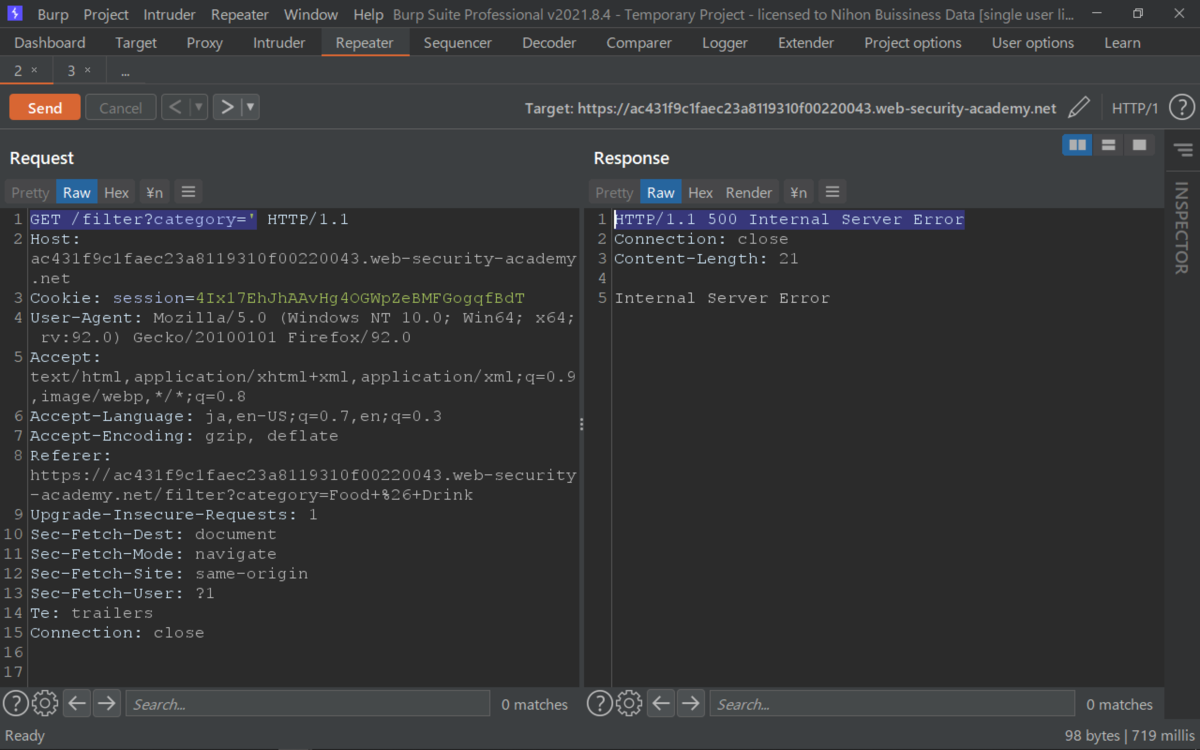Click the Burp Suite lightning logo icon
1200x750 pixels.
pyautogui.click(x=15, y=14)
